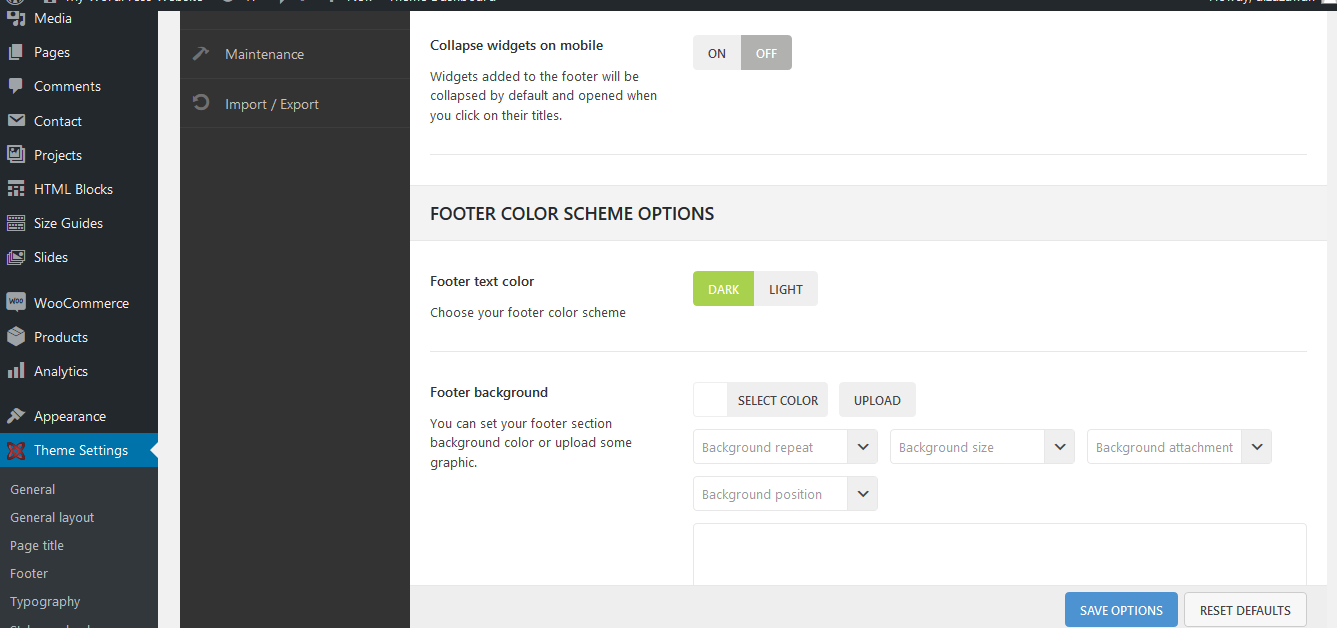This screenshot has width=1337, height=628.
Task: Switch collapse widgets toggle to OFF
Action: click(x=766, y=53)
